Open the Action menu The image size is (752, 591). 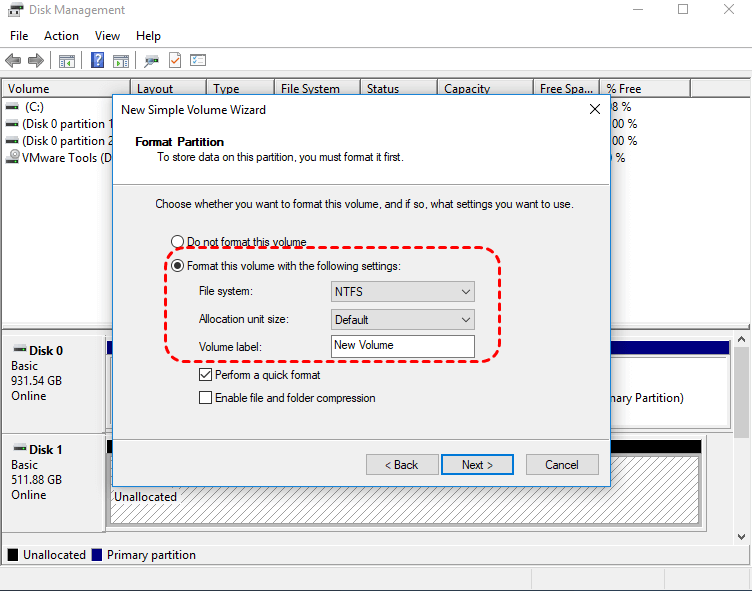[61, 36]
